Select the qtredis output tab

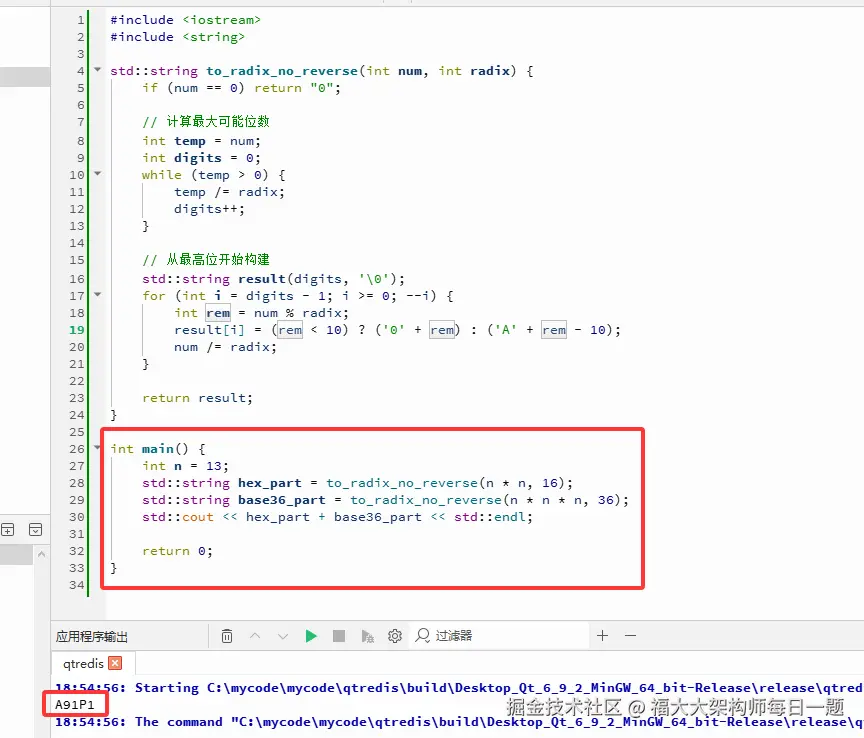(x=83, y=663)
